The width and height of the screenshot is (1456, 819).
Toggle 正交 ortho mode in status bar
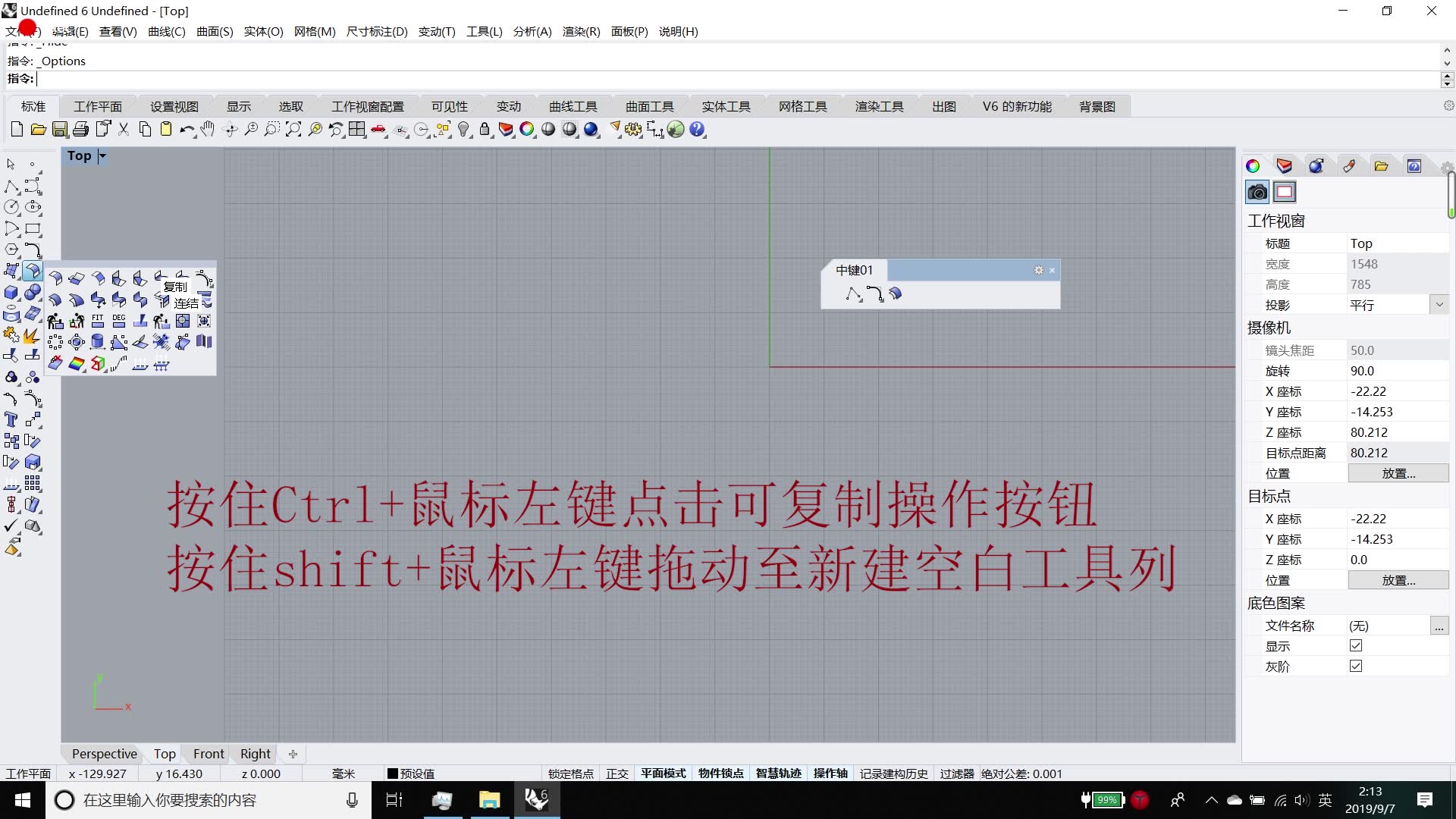(x=617, y=773)
